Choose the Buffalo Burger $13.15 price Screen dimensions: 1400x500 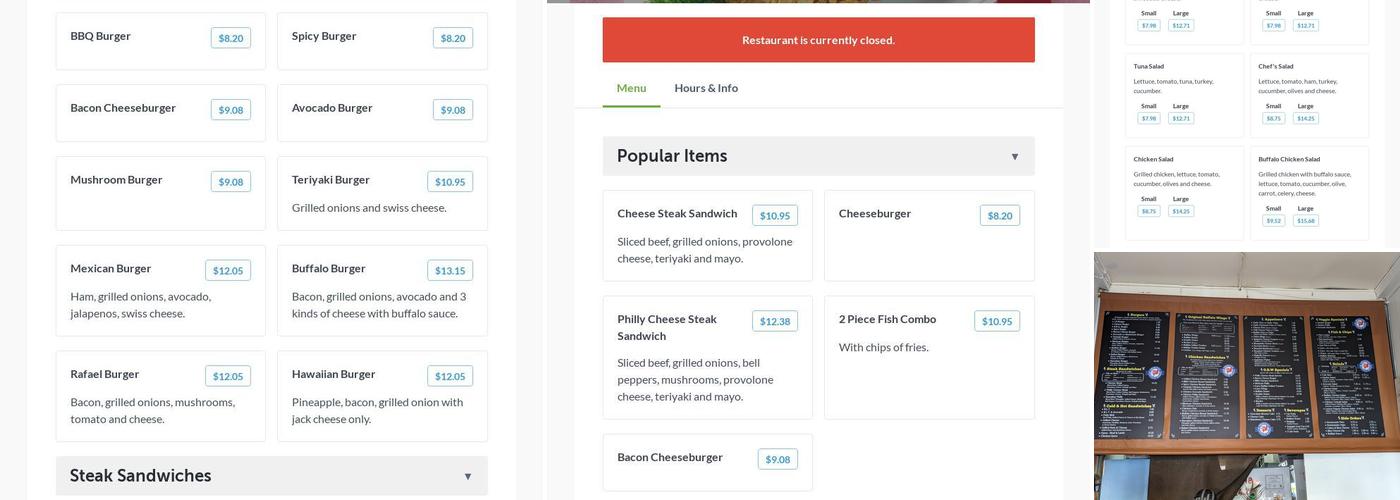pyautogui.click(x=450, y=271)
